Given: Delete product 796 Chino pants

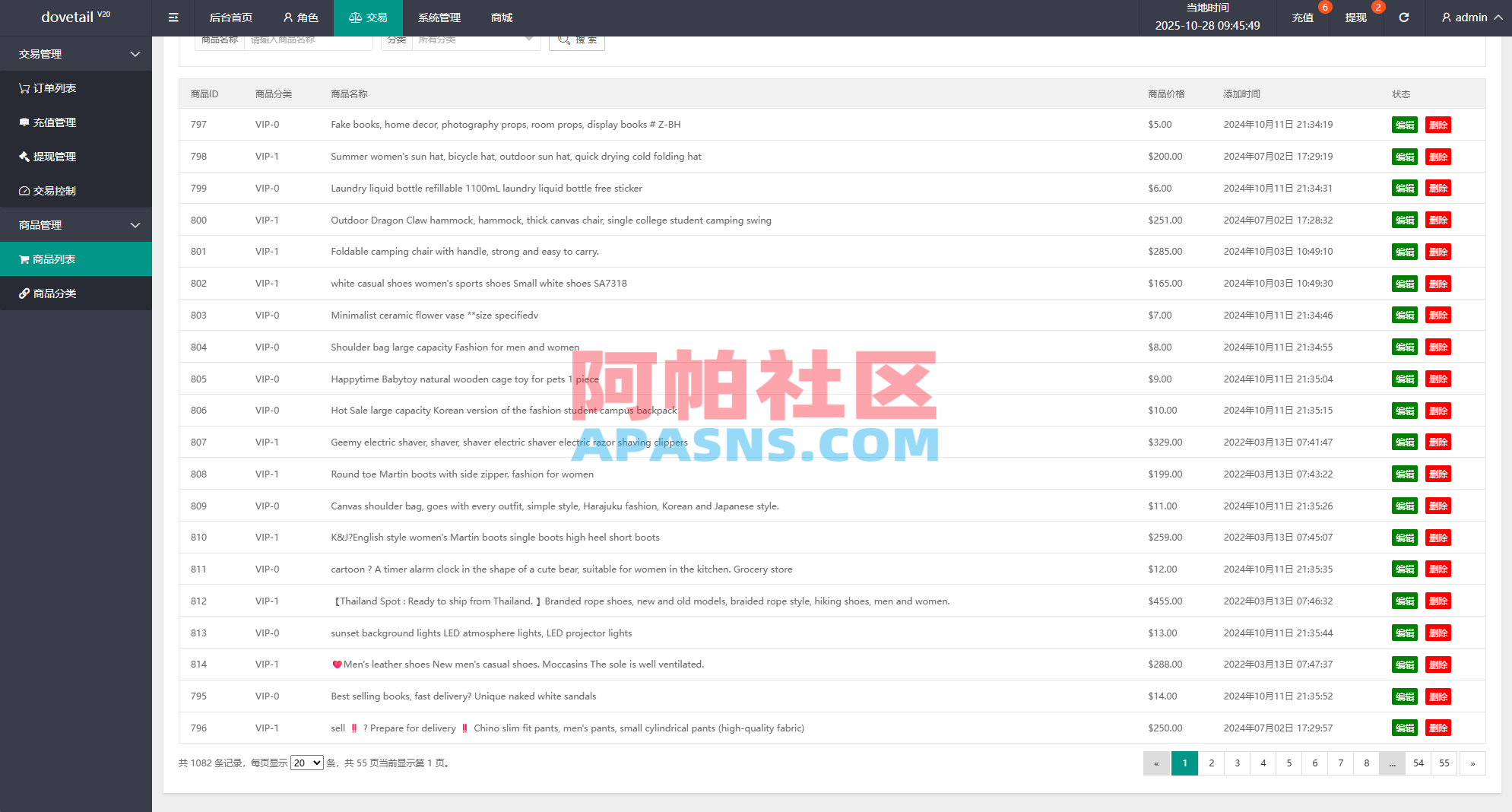Looking at the screenshot, I should click(x=1438, y=728).
